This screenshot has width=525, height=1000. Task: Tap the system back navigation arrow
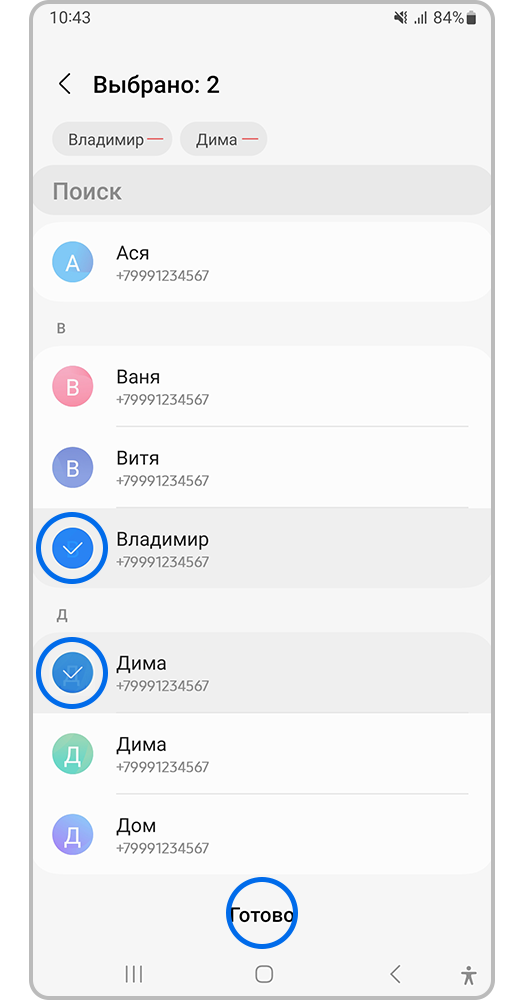click(395, 974)
